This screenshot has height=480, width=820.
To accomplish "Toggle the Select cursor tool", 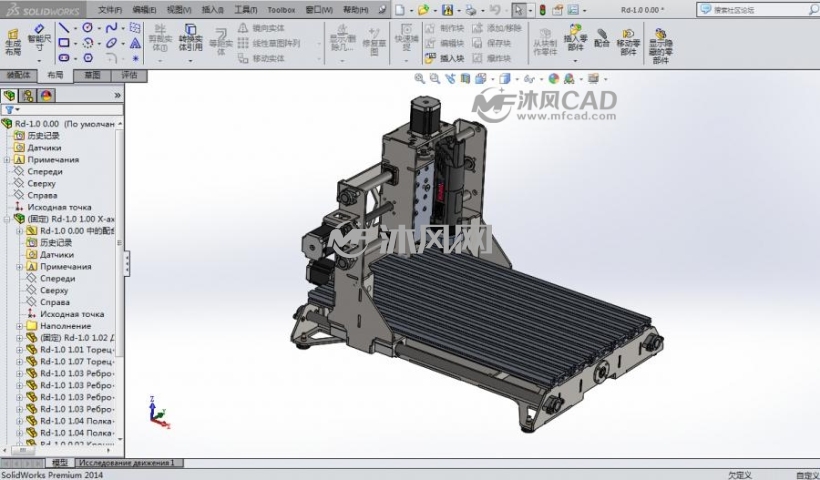I will [x=518, y=9].
